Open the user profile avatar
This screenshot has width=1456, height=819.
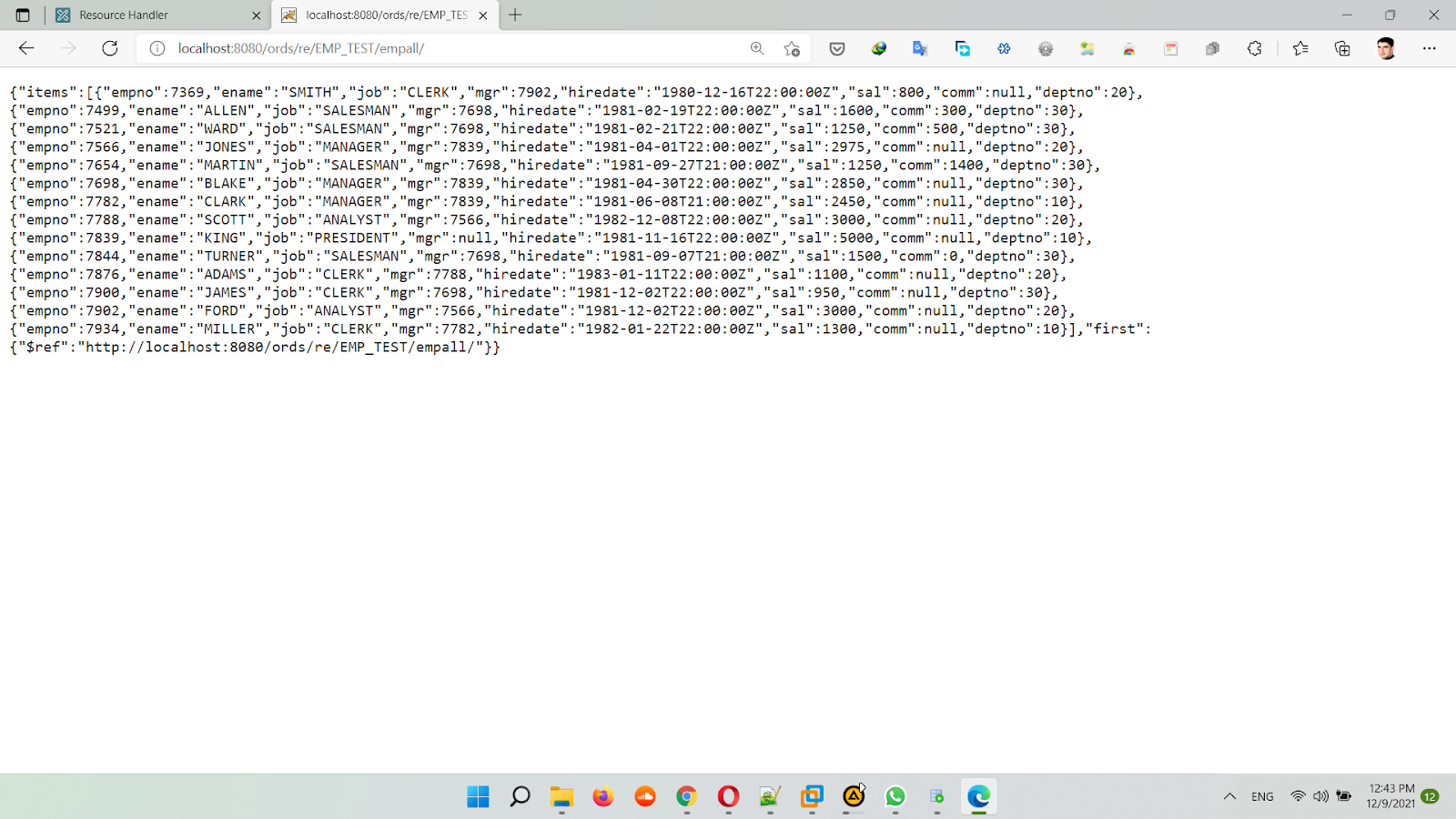1386,49
